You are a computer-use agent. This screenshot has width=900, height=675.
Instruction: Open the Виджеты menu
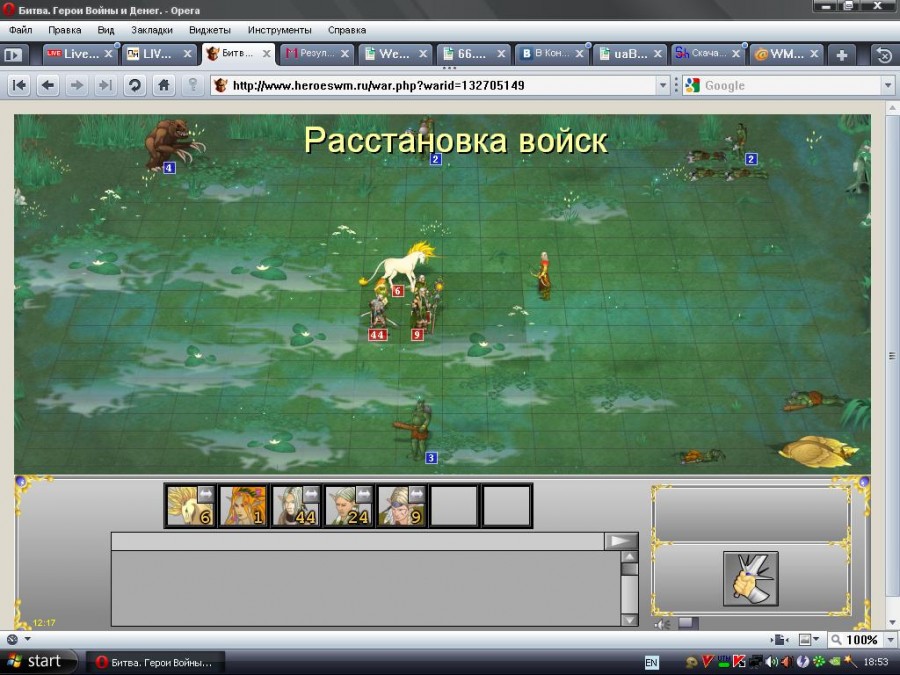coord(210,30)
